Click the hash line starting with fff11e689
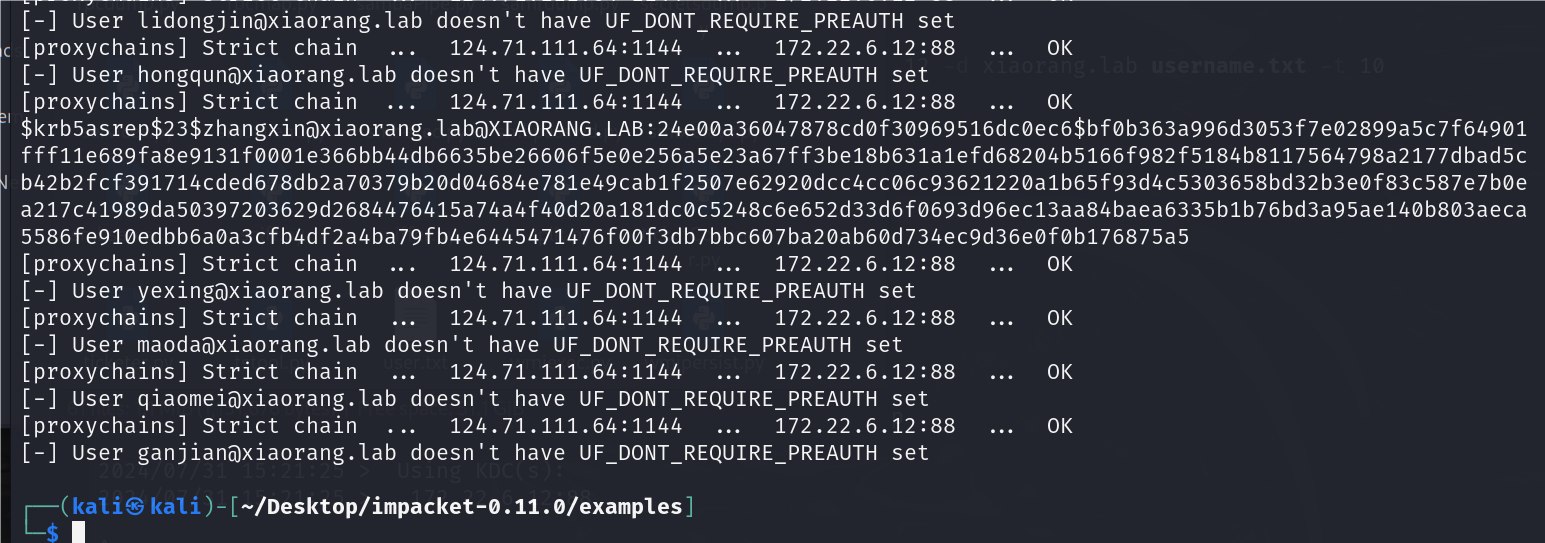This screenshot has width=1545, height=543. point(773,156)
